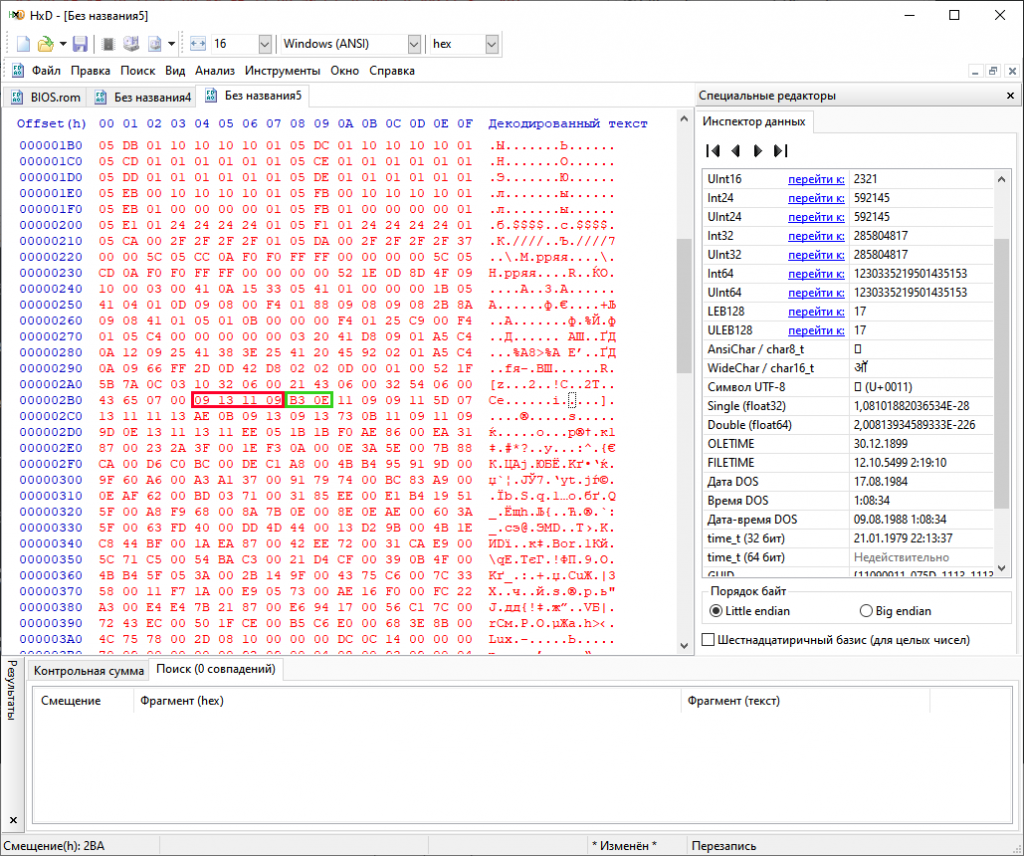This screenshot has height=856, width=1024.
Task: Click the hex view scrollbar up arrow
Action: (x=684, y=119)
